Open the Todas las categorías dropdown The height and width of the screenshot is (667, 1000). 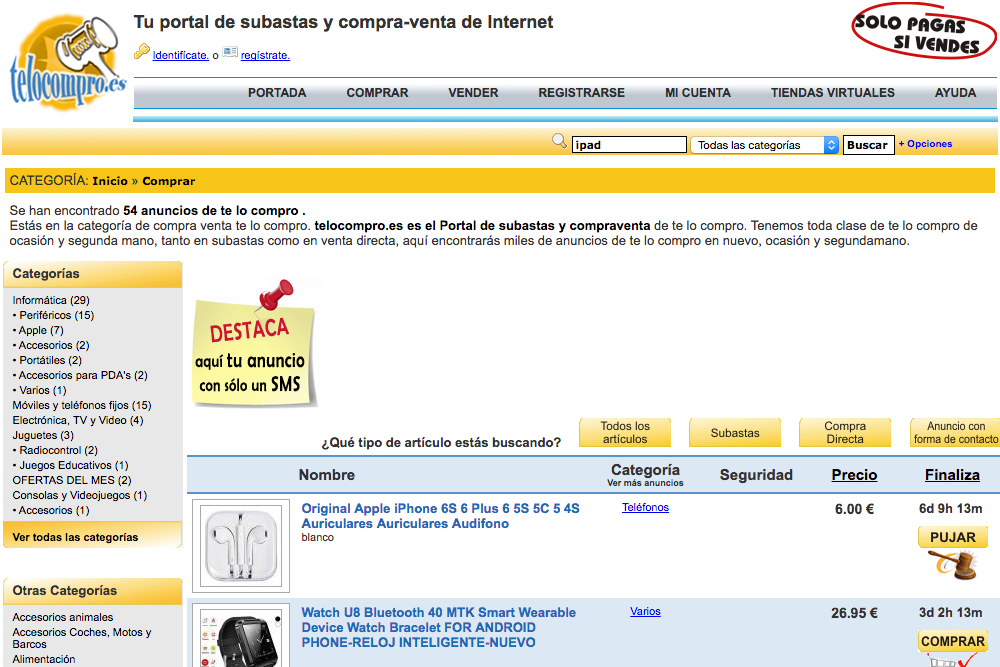(x=764, y=145)
